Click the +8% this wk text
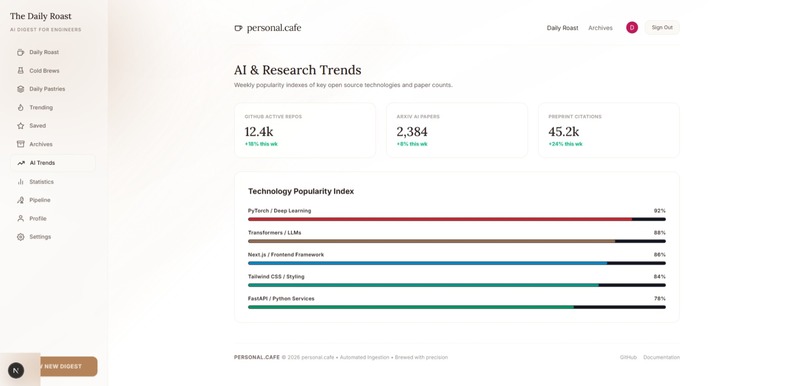 (x=412, y=144)
